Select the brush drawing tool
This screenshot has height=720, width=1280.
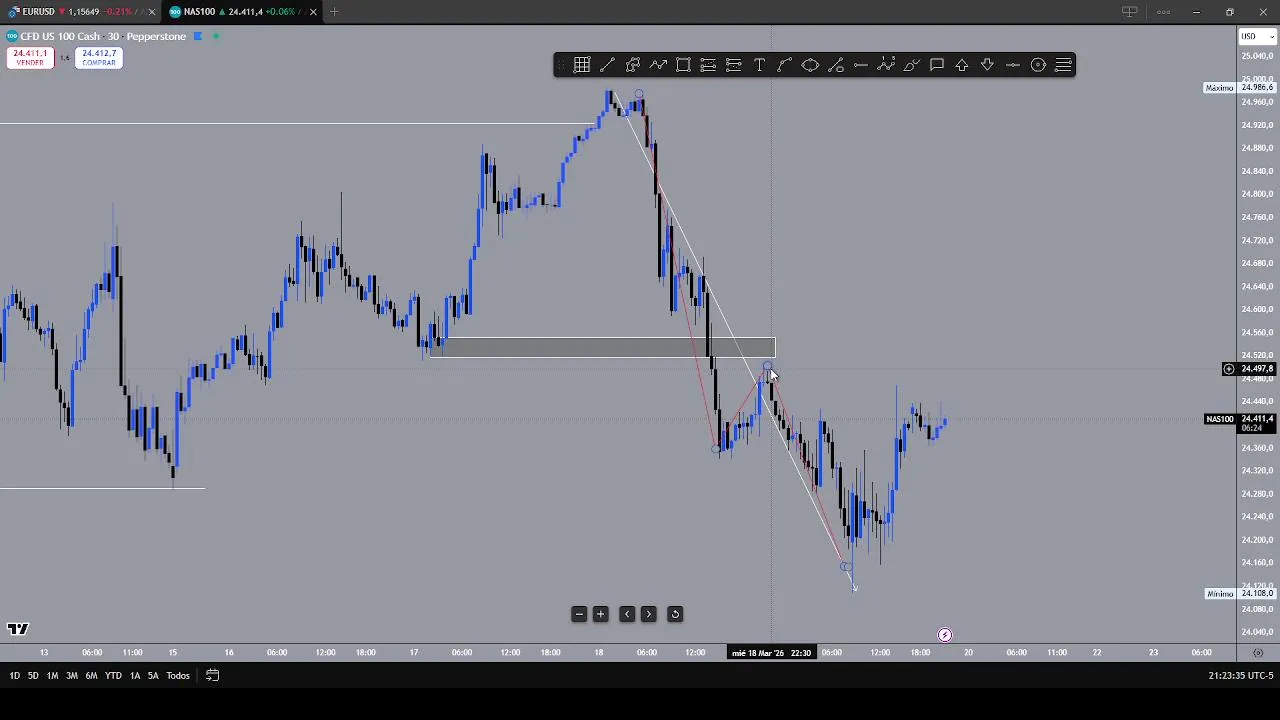point(911,65)
